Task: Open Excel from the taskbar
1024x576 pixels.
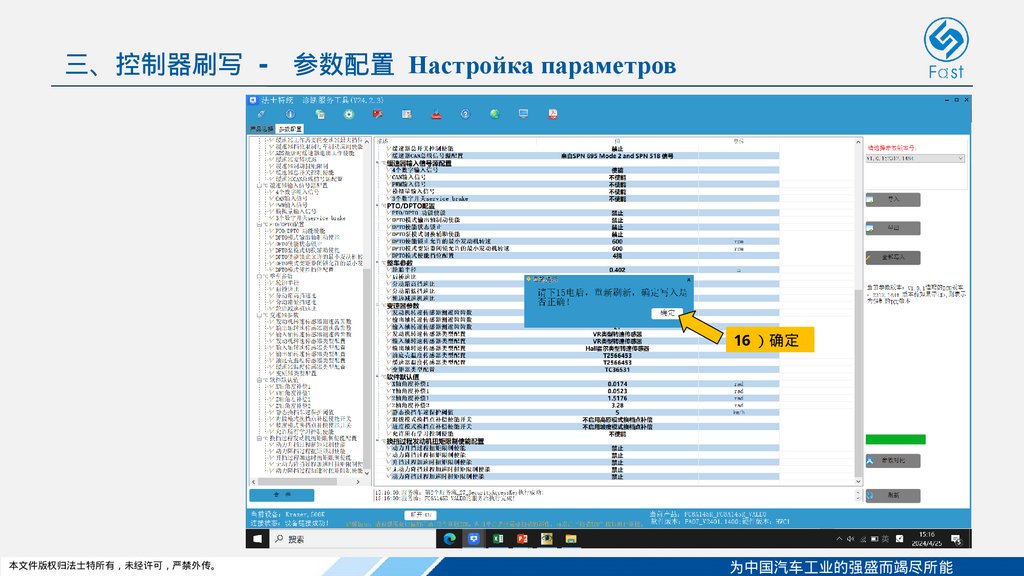Action: pos(498,539)
